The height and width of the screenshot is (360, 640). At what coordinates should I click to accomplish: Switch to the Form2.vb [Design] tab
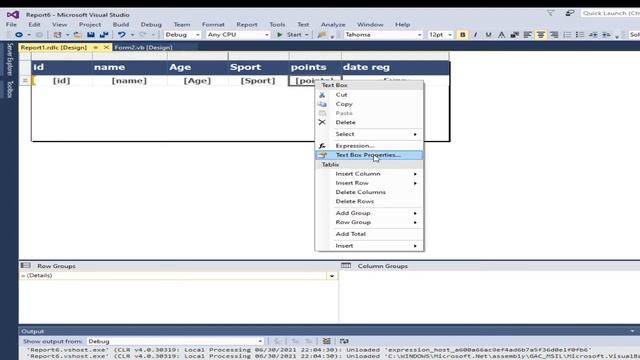[x=143, y=47]
